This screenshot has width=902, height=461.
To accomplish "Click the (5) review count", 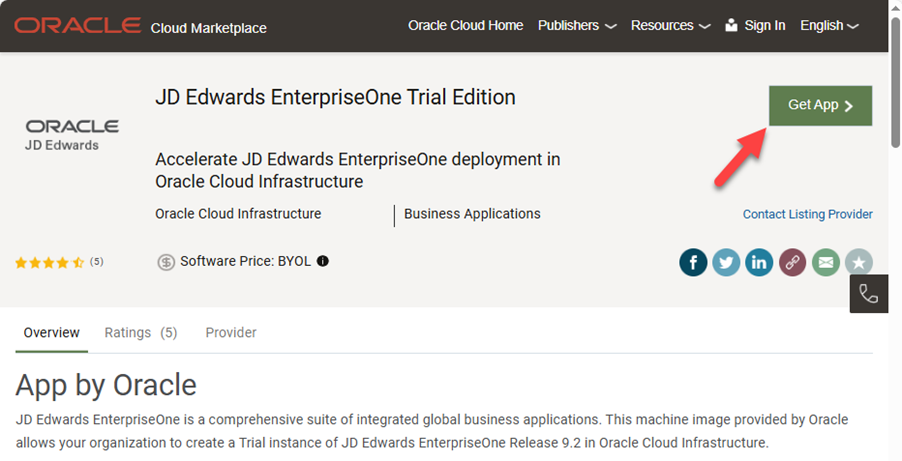I will click(x=97, y=262).
